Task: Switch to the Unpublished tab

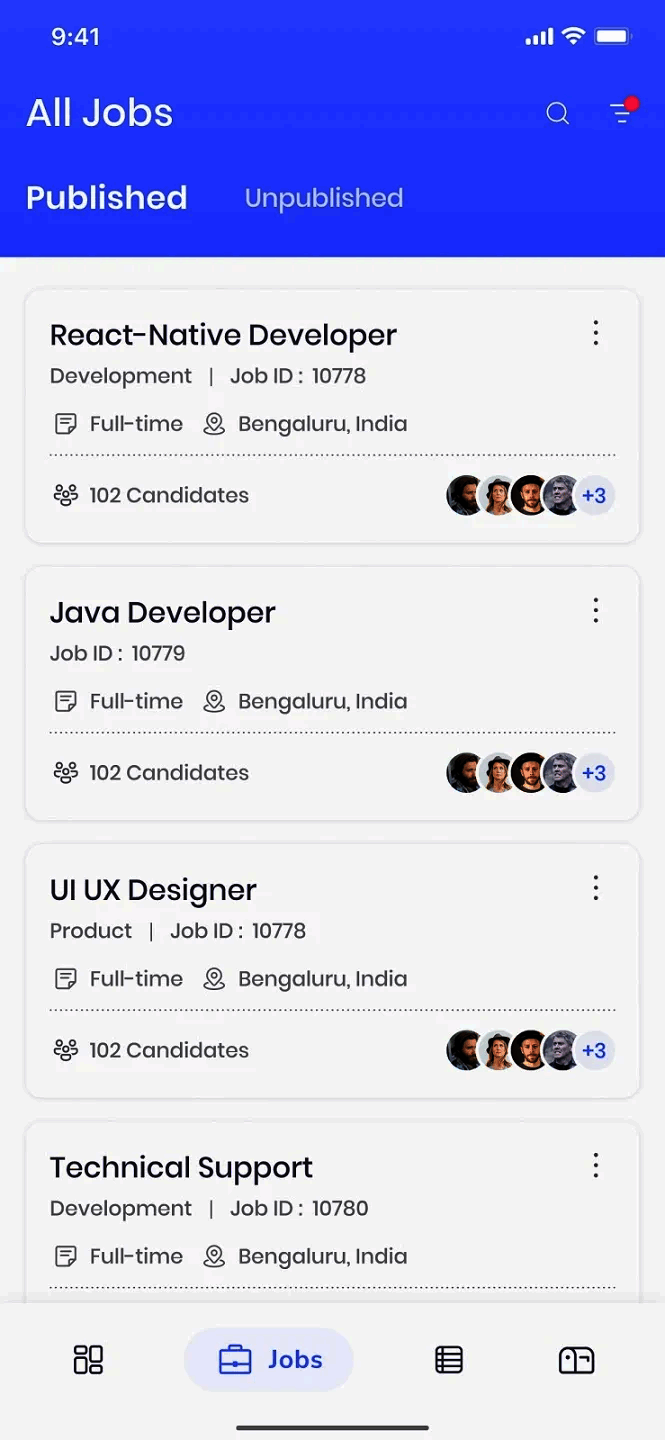Action: click(324, 198)
